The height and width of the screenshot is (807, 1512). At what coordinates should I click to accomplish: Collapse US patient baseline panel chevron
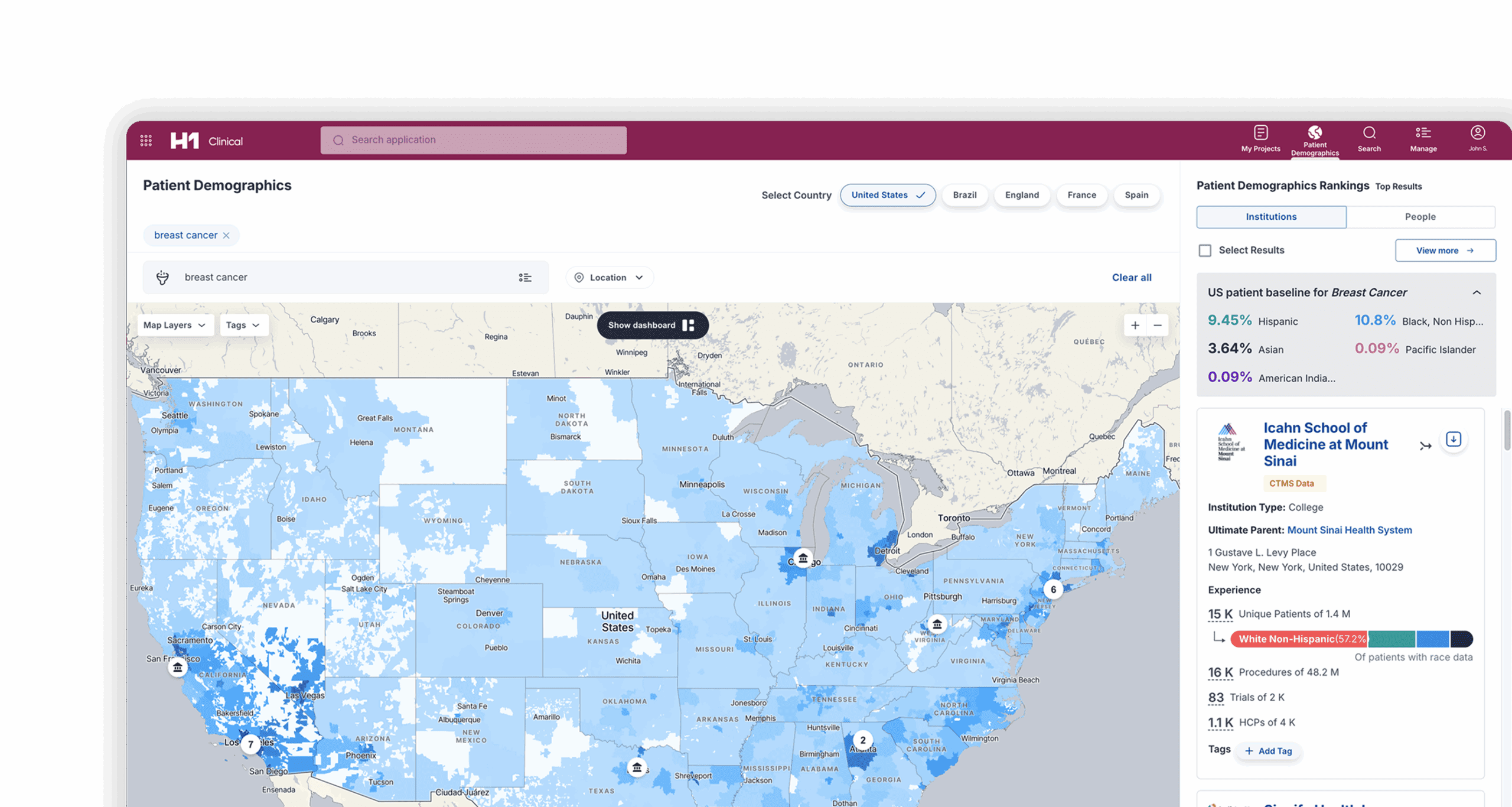click(1477, 292)
